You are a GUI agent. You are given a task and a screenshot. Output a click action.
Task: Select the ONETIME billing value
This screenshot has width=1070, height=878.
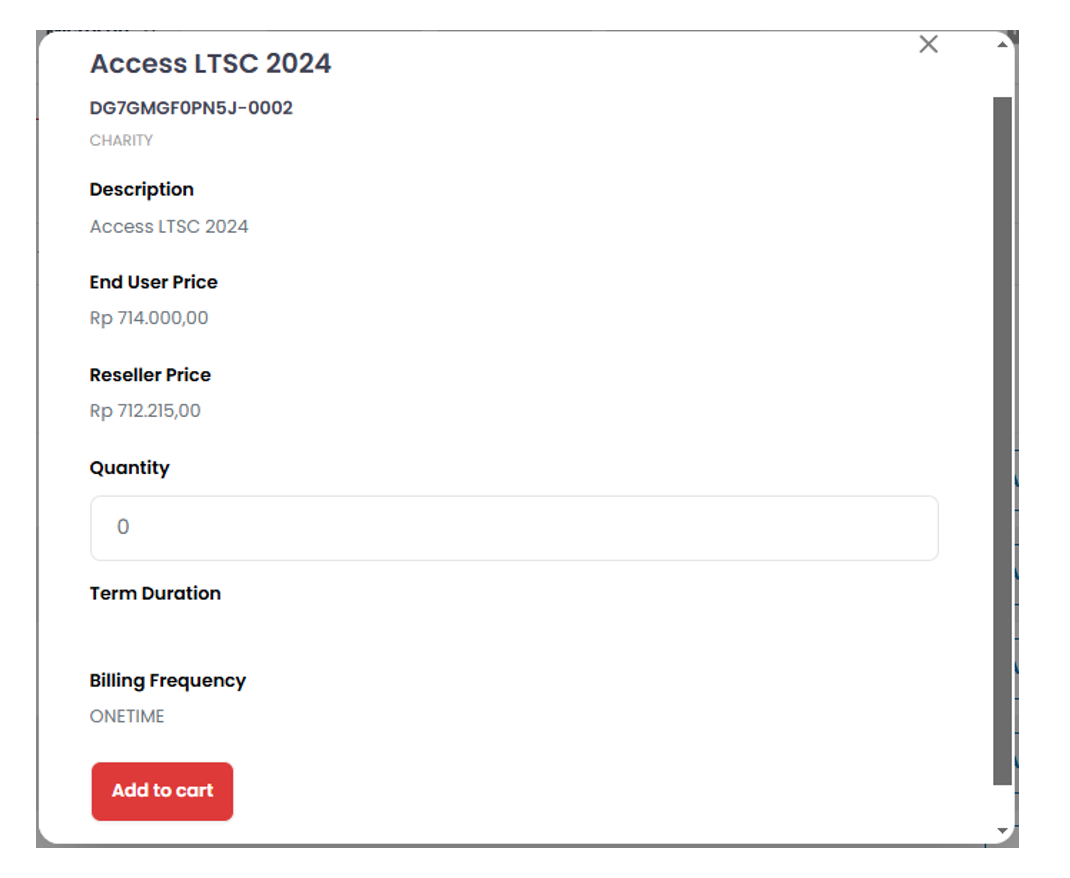click(x=127, y=717)
